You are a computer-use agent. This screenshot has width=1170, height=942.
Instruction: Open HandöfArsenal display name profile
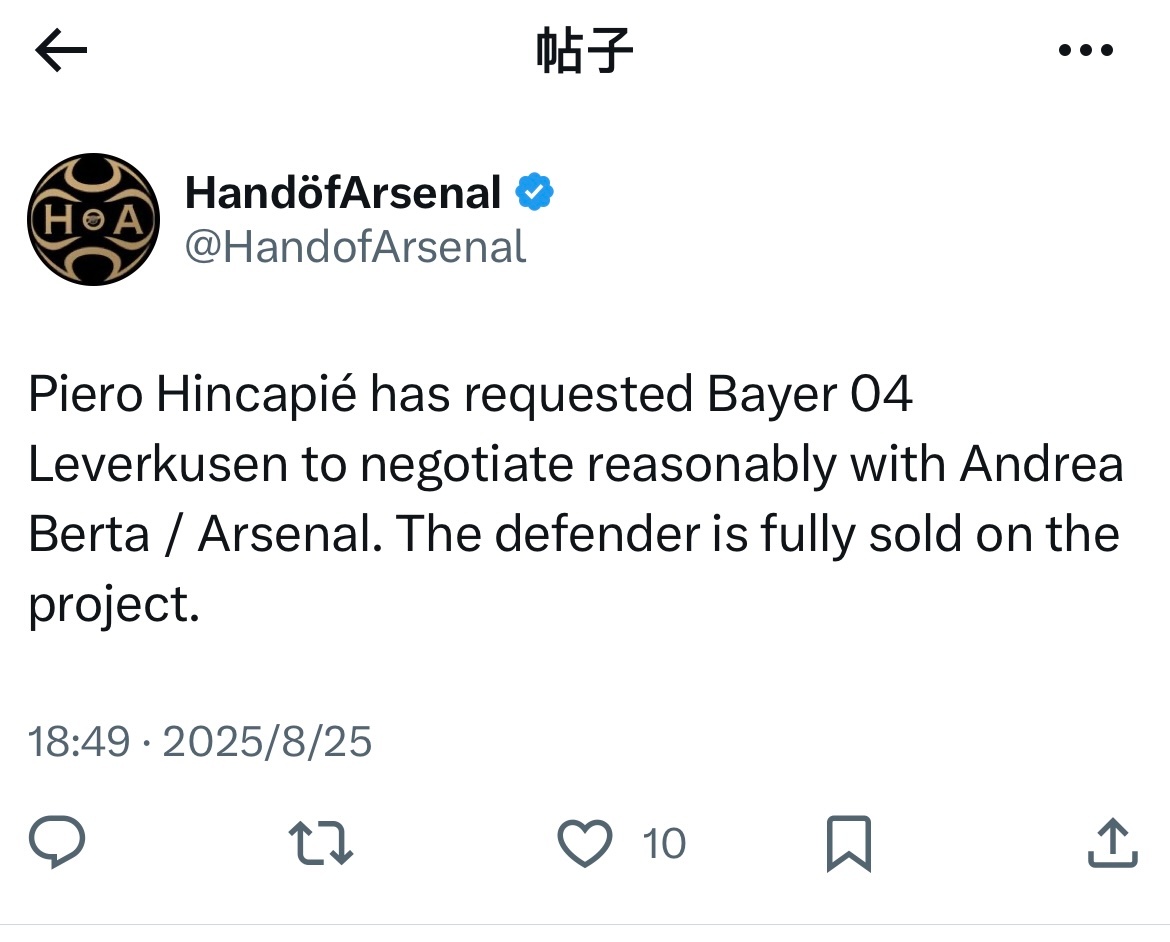click(342, 193)
